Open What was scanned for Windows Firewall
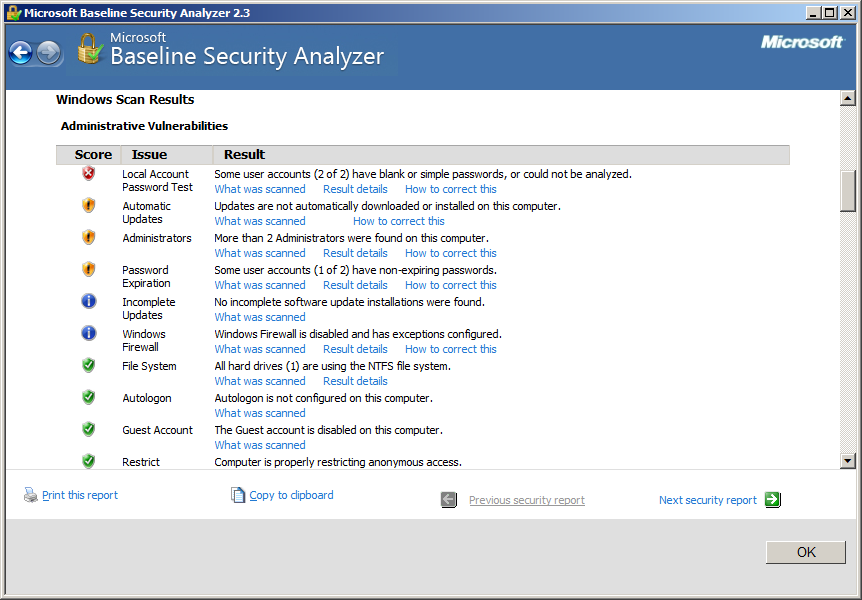The width and height of the screenshot is (862, 600). (260, 349)
